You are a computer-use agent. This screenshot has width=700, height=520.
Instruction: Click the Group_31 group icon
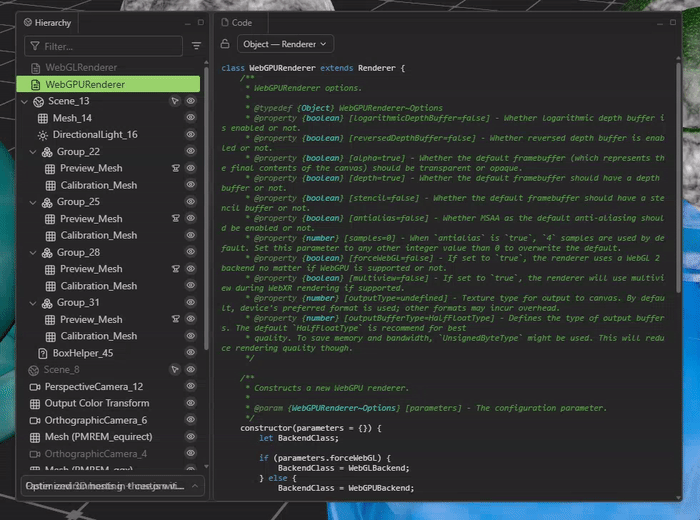point(47,303)
